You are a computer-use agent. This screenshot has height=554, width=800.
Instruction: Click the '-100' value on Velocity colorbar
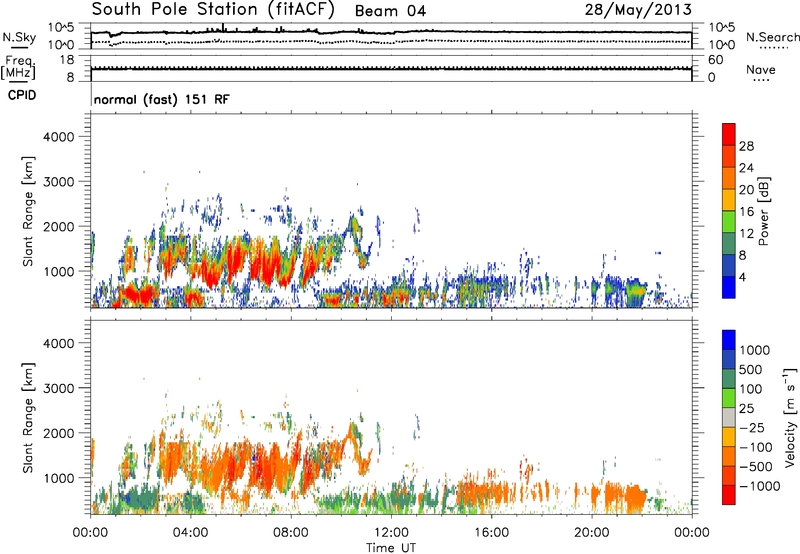click(x=756, y=447)
